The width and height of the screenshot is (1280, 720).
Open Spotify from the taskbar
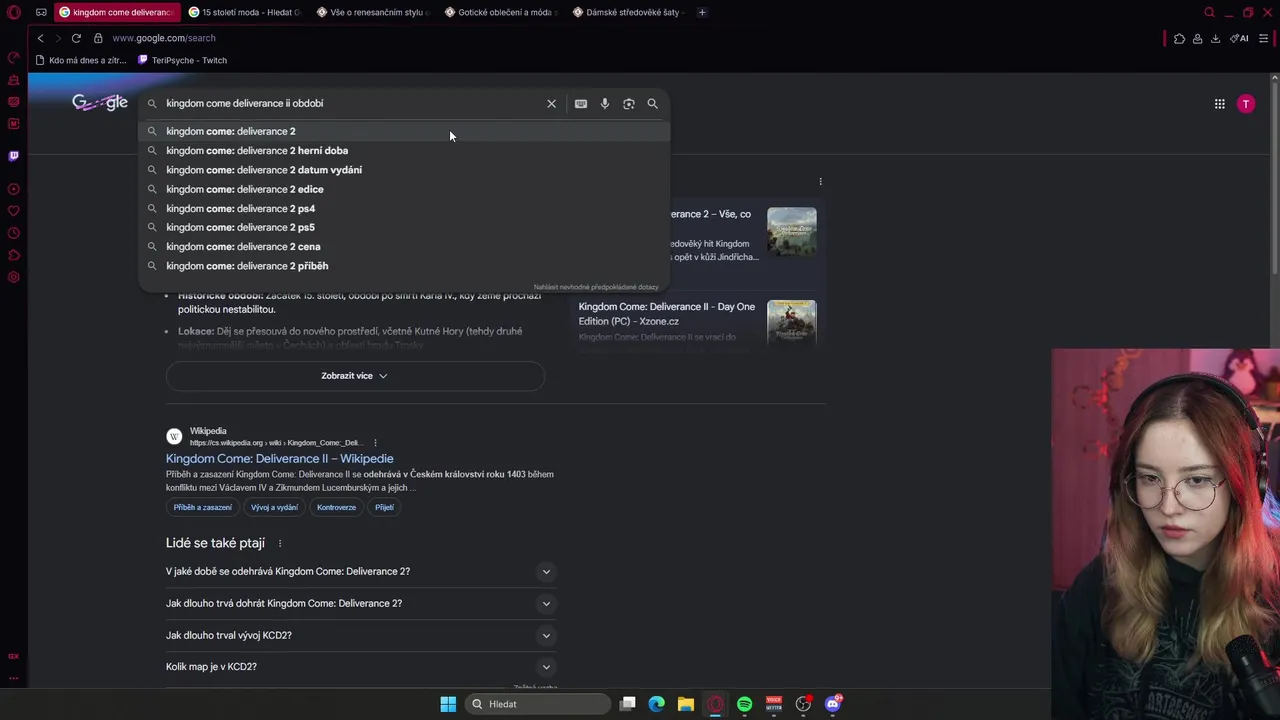pyautogui.click(x=745, y=704)
